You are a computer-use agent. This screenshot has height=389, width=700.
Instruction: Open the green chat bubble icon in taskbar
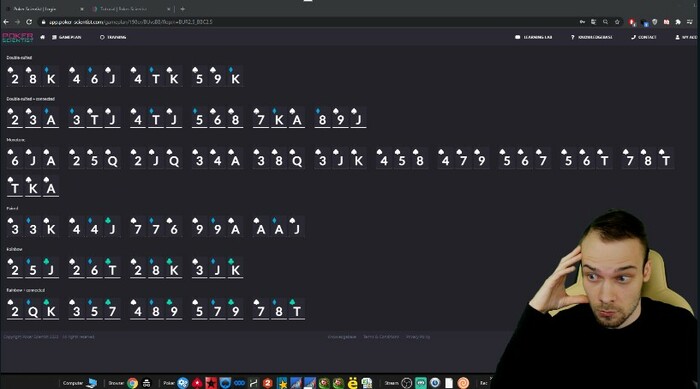pyautogui.click(x=421, y=383)
